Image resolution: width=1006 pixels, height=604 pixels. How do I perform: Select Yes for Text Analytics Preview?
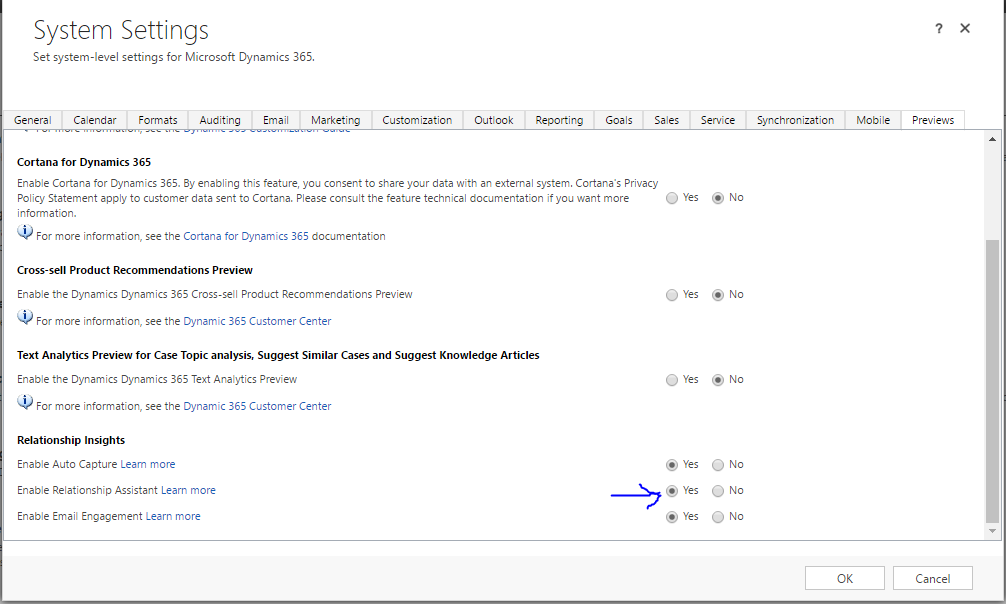[672, 380]
